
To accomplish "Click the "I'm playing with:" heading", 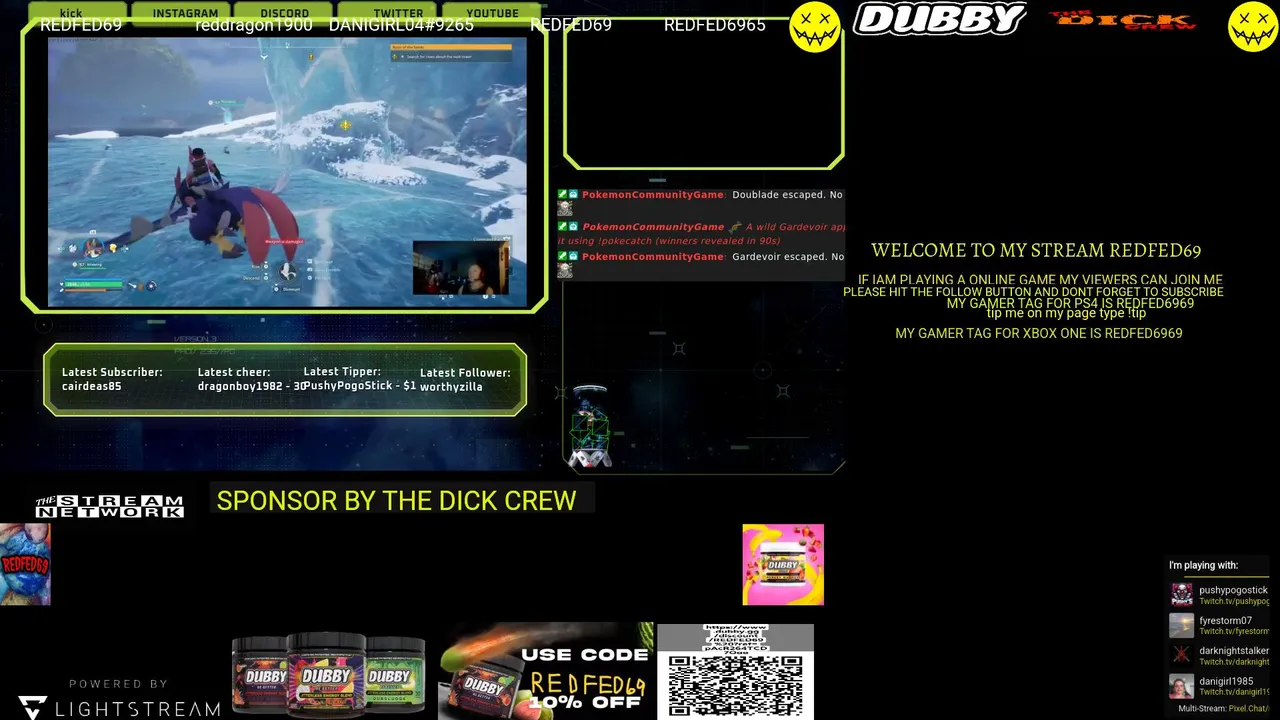I will pyautogui.click(x=1203, y=565).
